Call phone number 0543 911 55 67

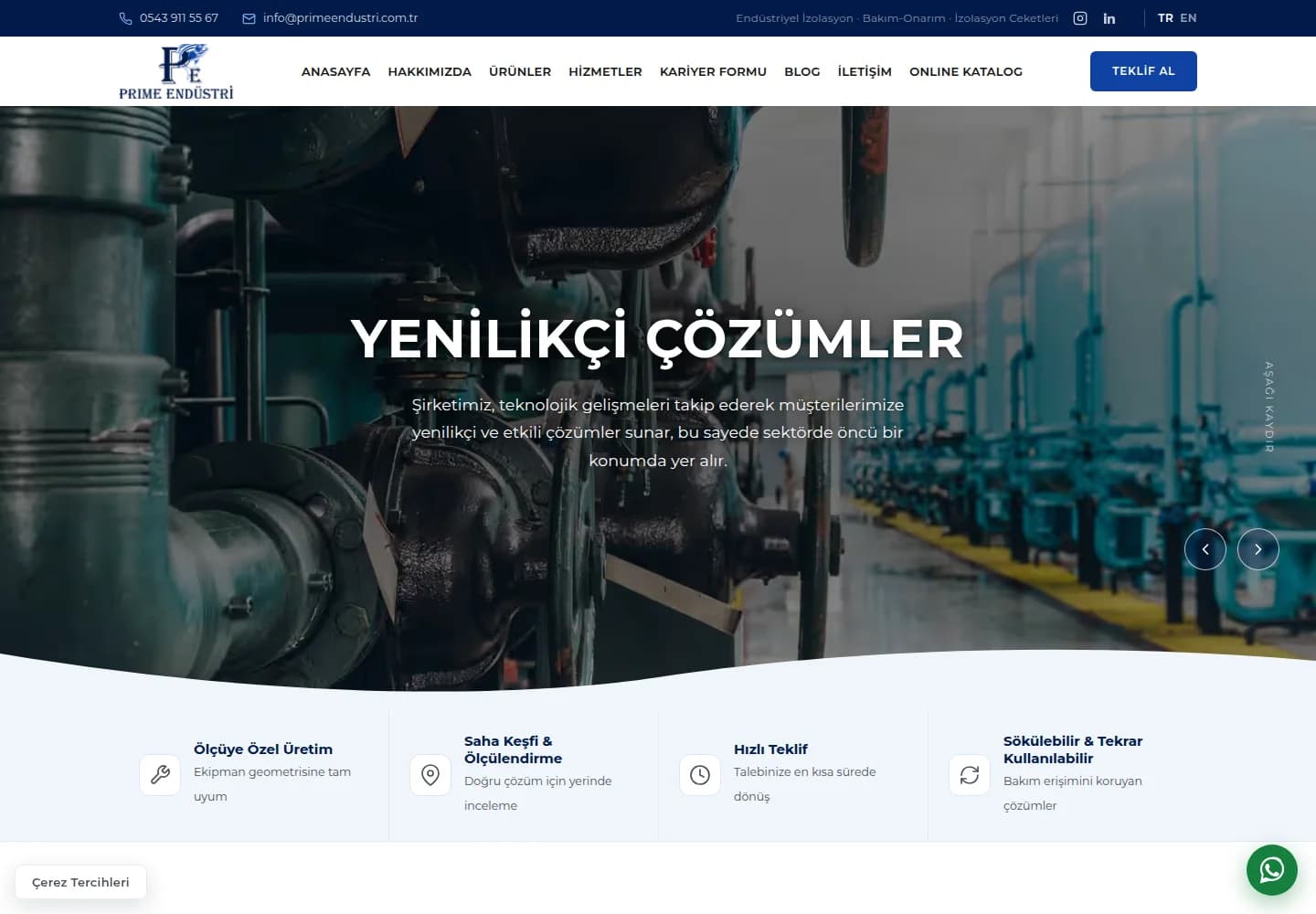179,18
